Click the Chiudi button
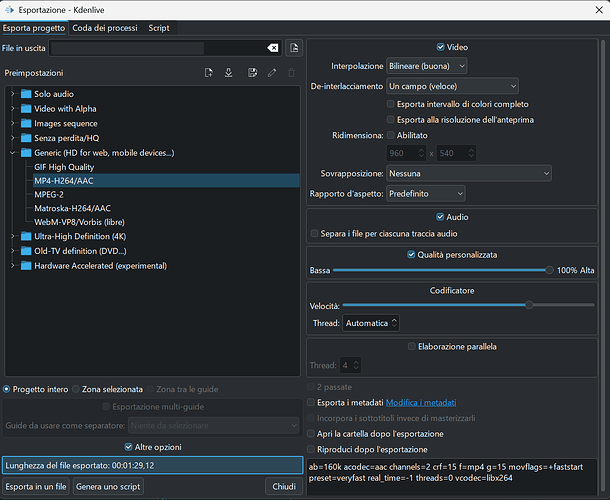 (x=284, y=486)
